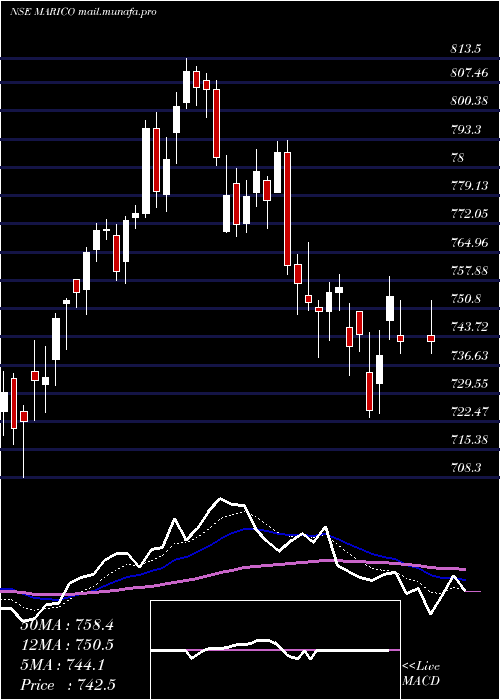Click the 729.55 price axis label

point(469,384)
